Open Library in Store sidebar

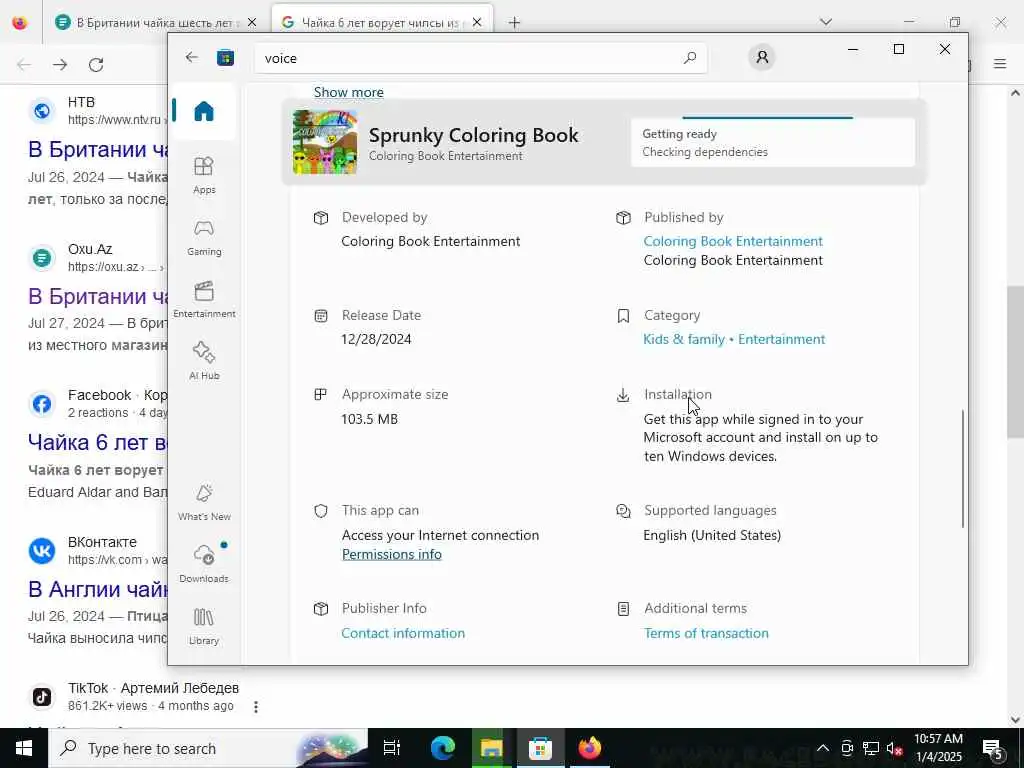pos(204,626)
